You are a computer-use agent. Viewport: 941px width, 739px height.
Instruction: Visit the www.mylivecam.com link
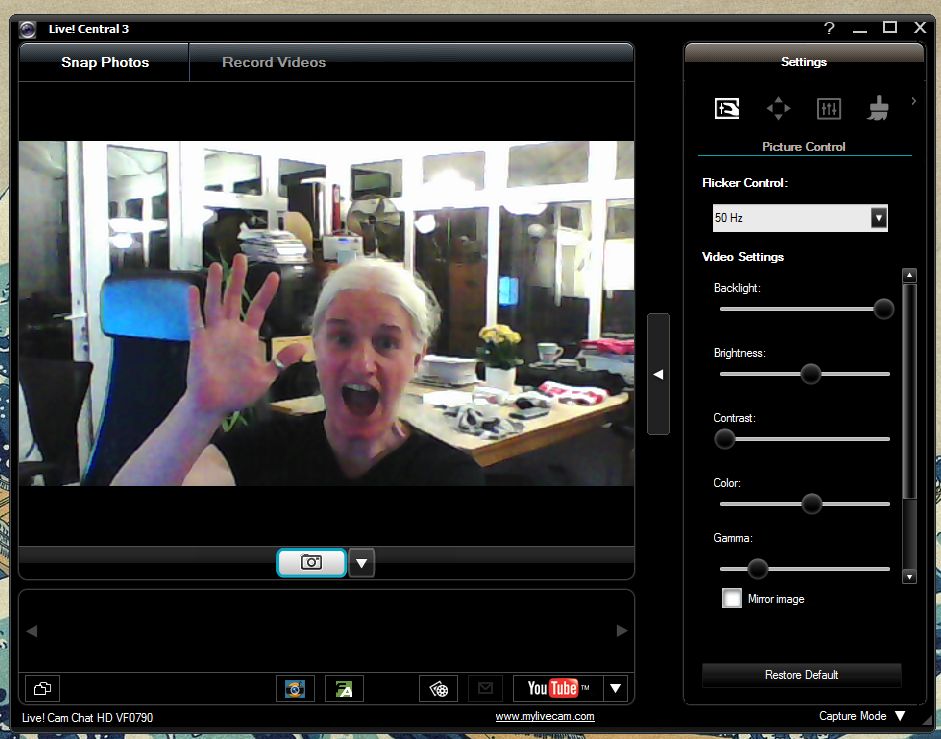click(545, 716)
